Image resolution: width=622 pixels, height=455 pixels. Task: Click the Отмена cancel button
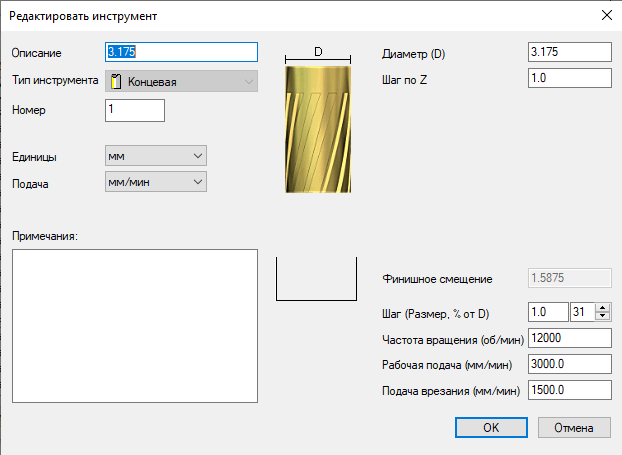[574, 428]
